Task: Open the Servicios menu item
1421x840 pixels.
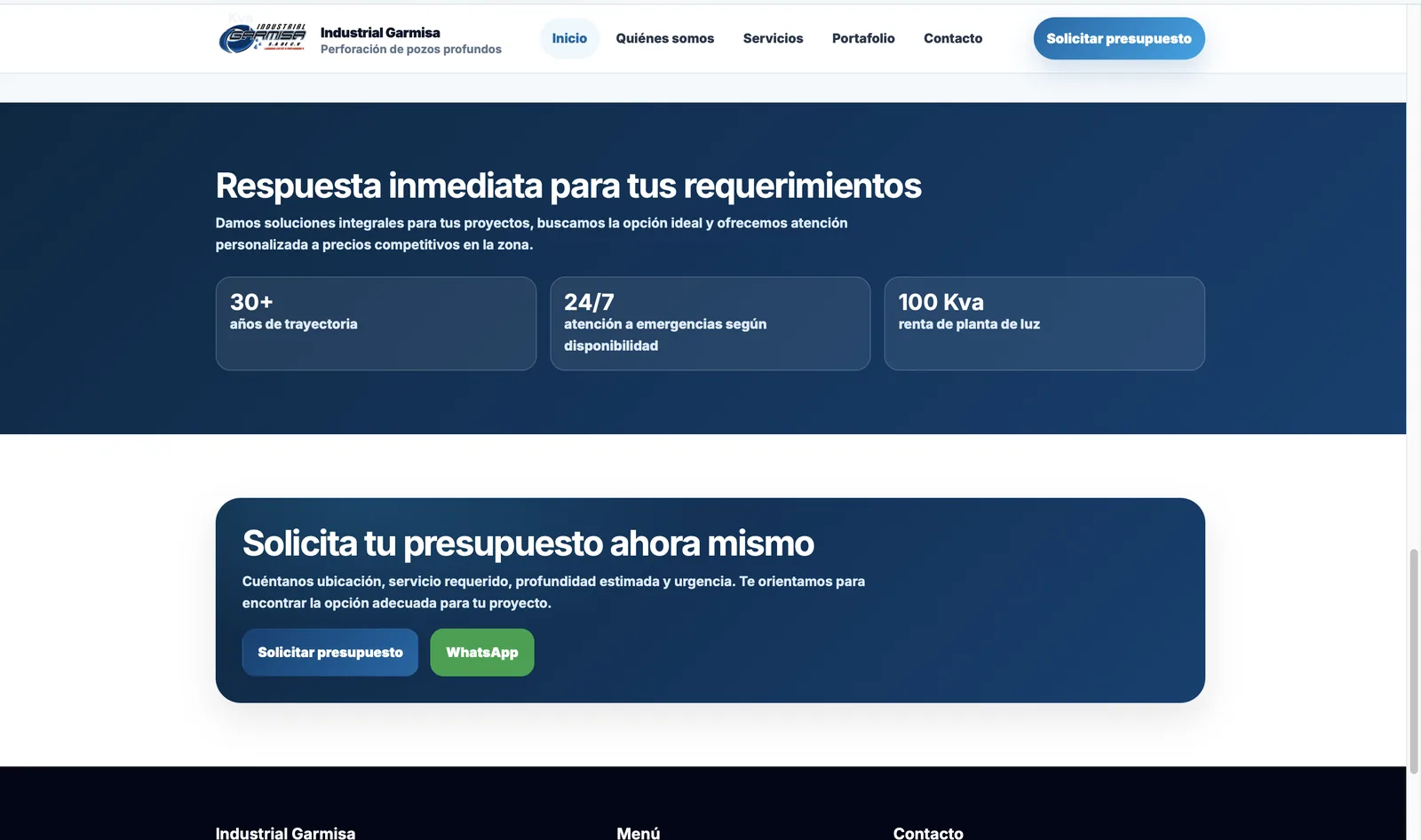Action: [x=773, y=38]
